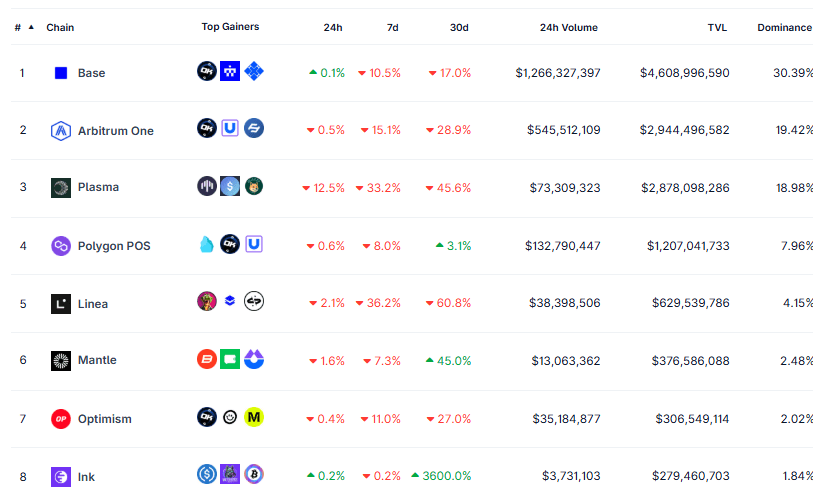Click the Linea chain logo icon
The height and width of the screenshot is (502, 829).
(61, 304)
